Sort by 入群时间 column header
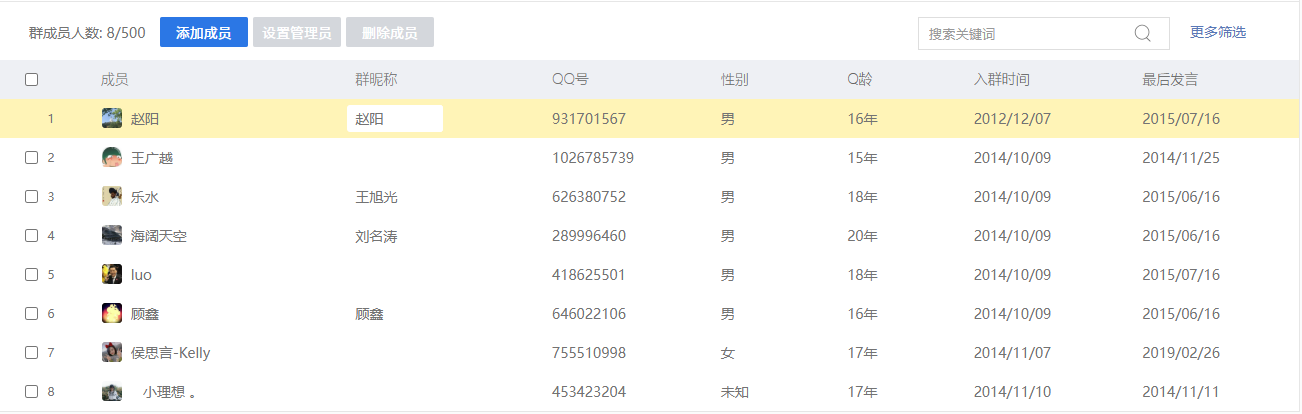The image size is (1302, 414). pyautogui.click(x=1002, y=79)
